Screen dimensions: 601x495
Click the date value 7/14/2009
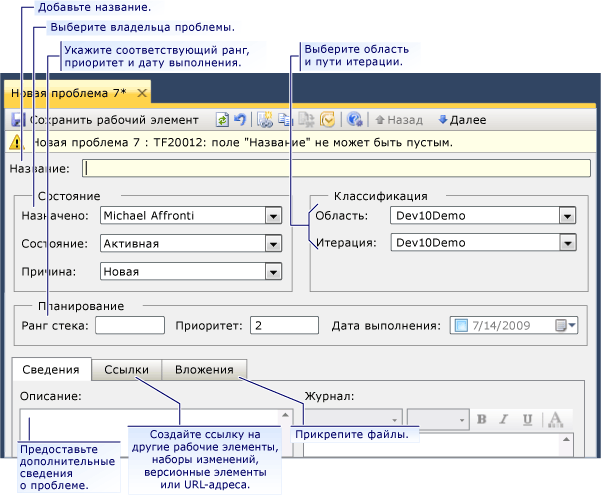tap(501, 326)
